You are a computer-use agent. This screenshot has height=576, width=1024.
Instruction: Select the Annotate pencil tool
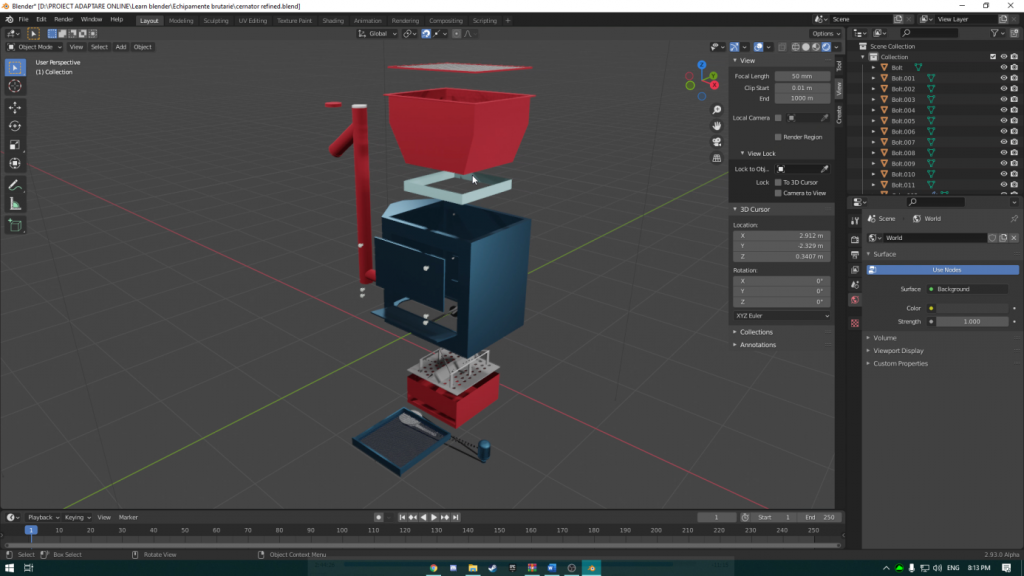[15, 185]
